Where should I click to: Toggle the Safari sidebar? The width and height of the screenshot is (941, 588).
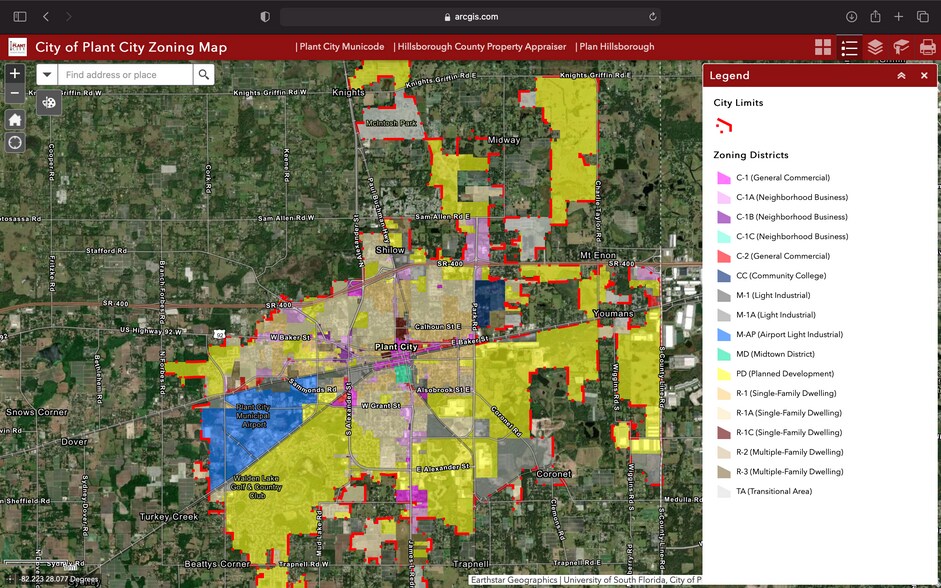[x=19, y=16]
